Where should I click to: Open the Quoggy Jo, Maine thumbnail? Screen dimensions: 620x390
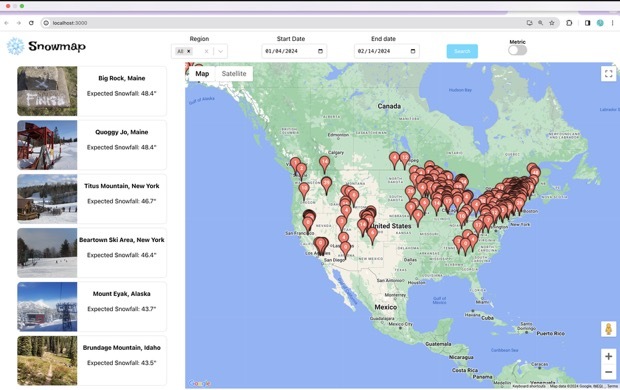tap(47, 145)
